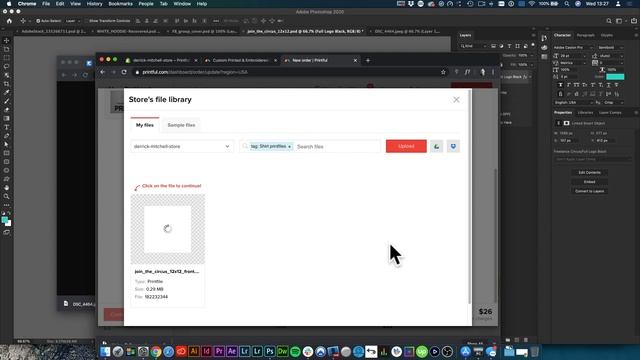Bookmark page with star icon
640x360 pixels.
point(443,72)
